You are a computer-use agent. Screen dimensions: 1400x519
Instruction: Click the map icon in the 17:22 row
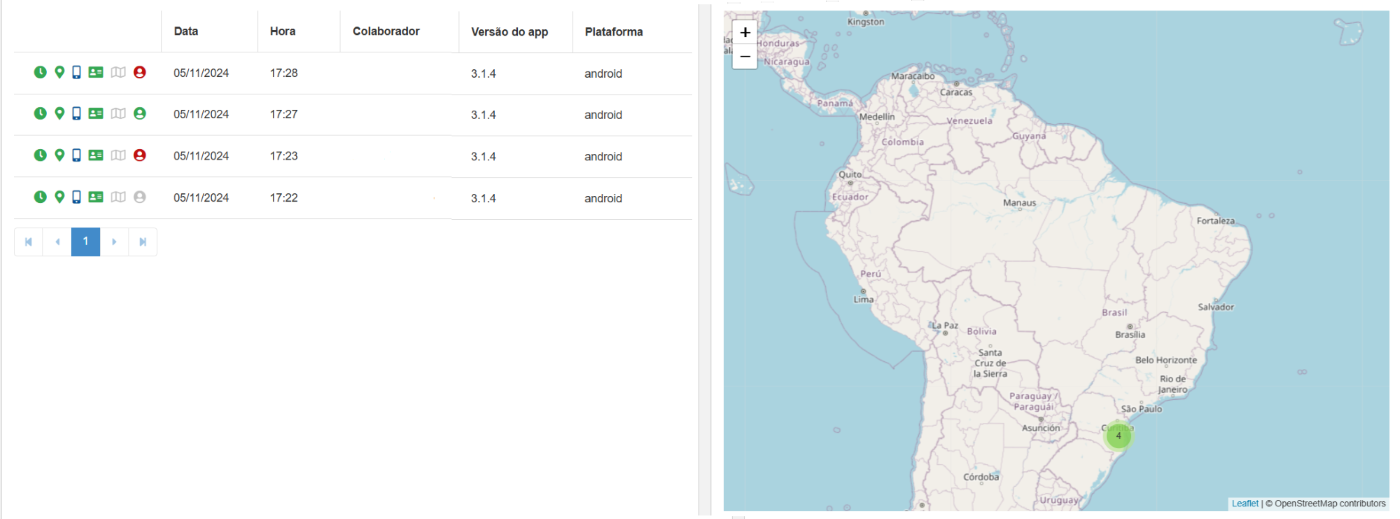[x=118, y=197]
